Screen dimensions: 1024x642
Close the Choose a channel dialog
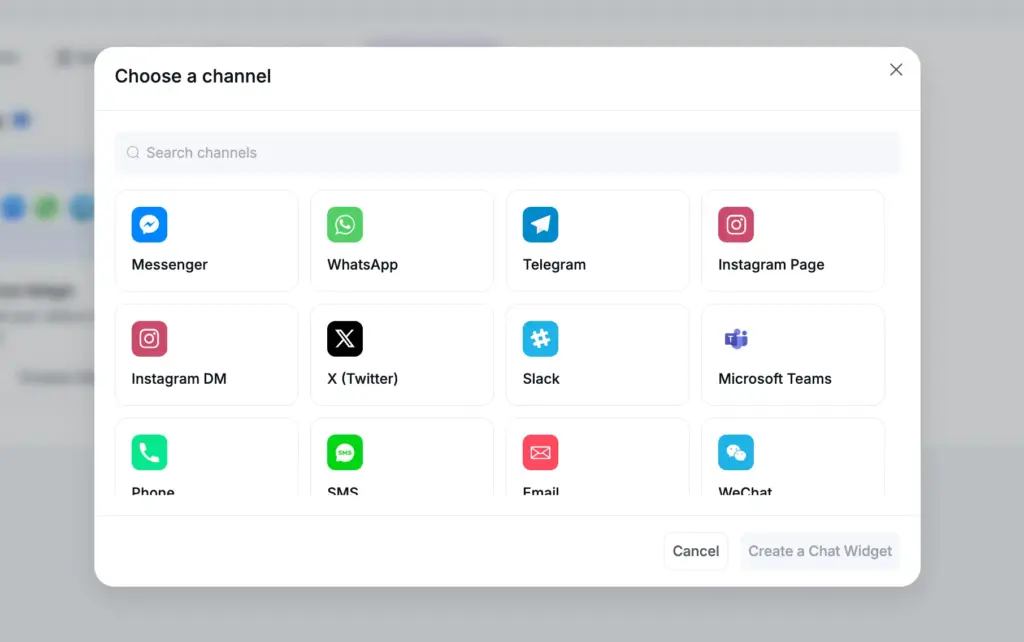coord(896,70)
